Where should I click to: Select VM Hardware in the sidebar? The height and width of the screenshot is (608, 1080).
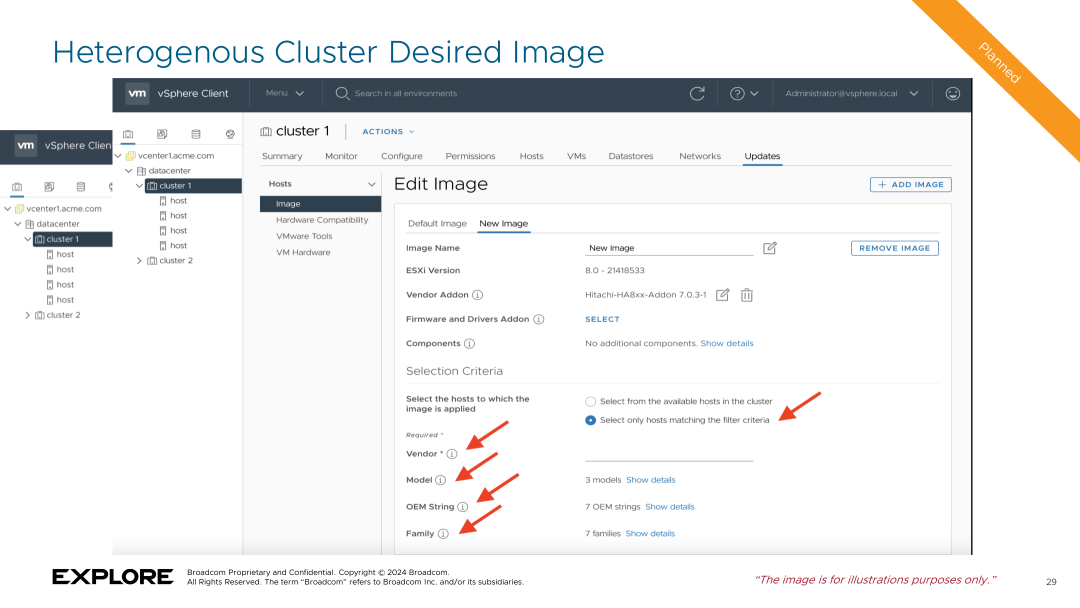click(x=303, y=253)
